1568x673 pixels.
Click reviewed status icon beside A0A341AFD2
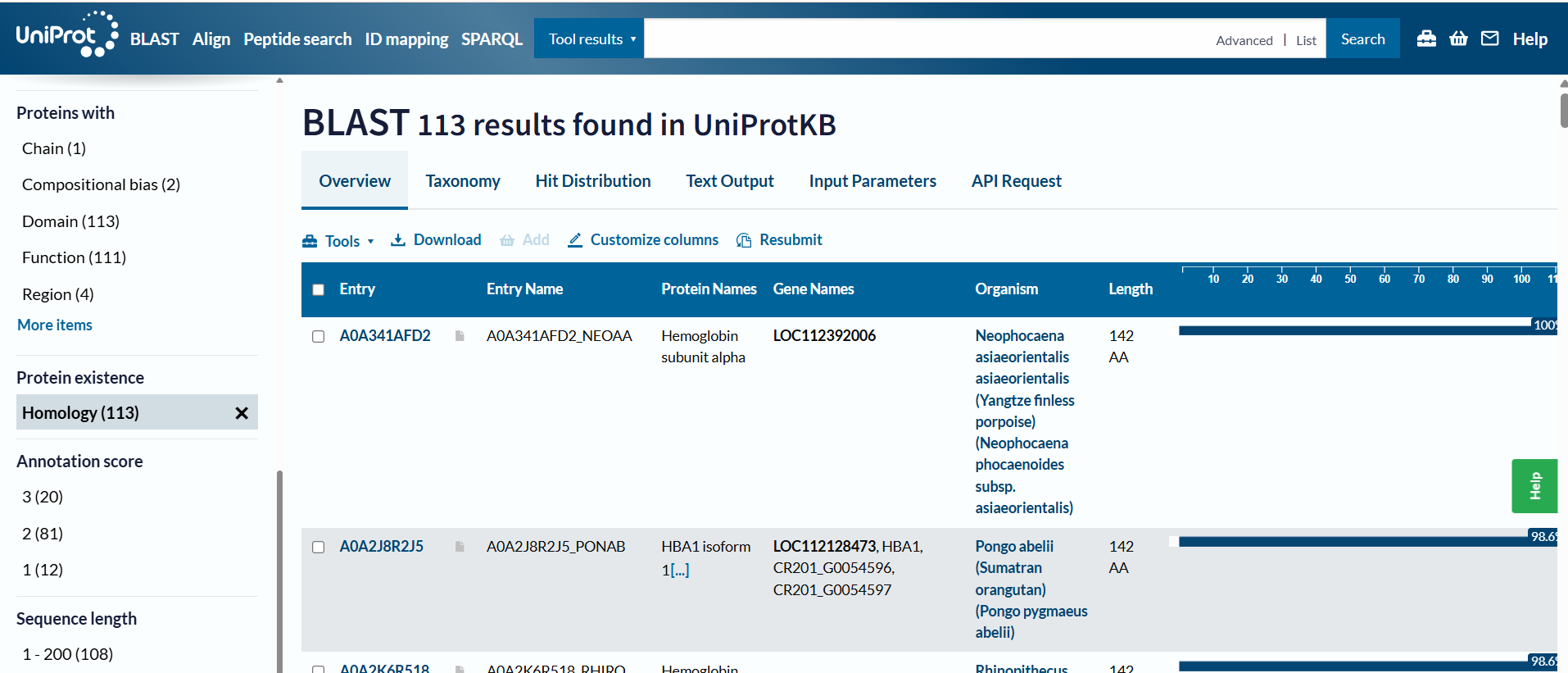[x=460, y=336]
